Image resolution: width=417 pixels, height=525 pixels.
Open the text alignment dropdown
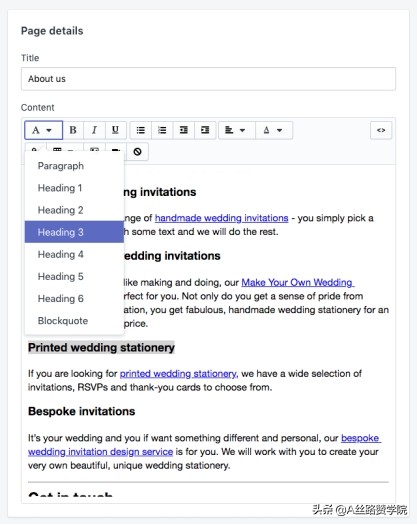(x=237, y=130)
